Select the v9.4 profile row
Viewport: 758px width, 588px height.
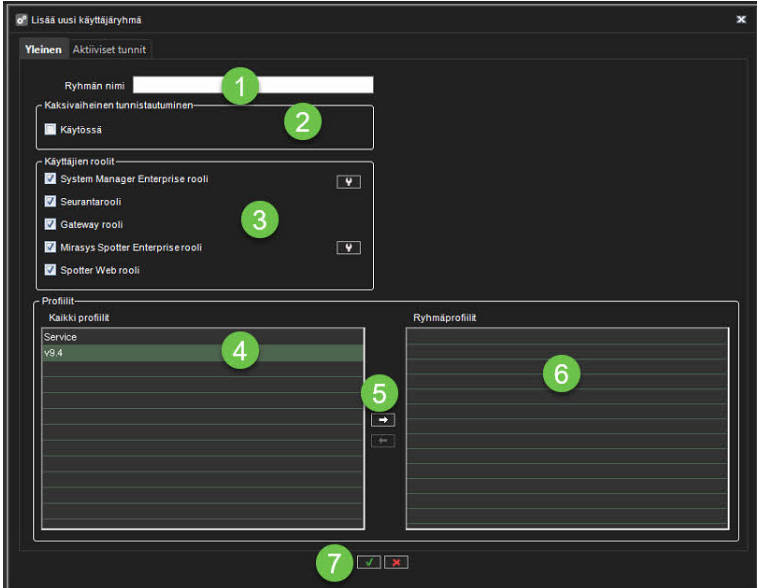pos(201,353)
